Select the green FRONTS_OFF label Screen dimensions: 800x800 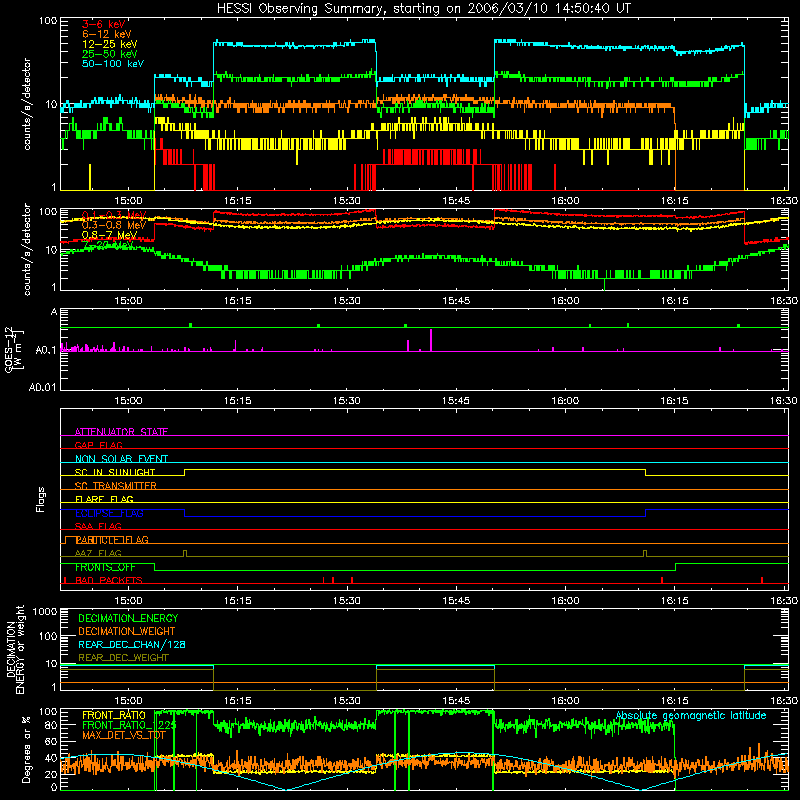pos(105,567)
